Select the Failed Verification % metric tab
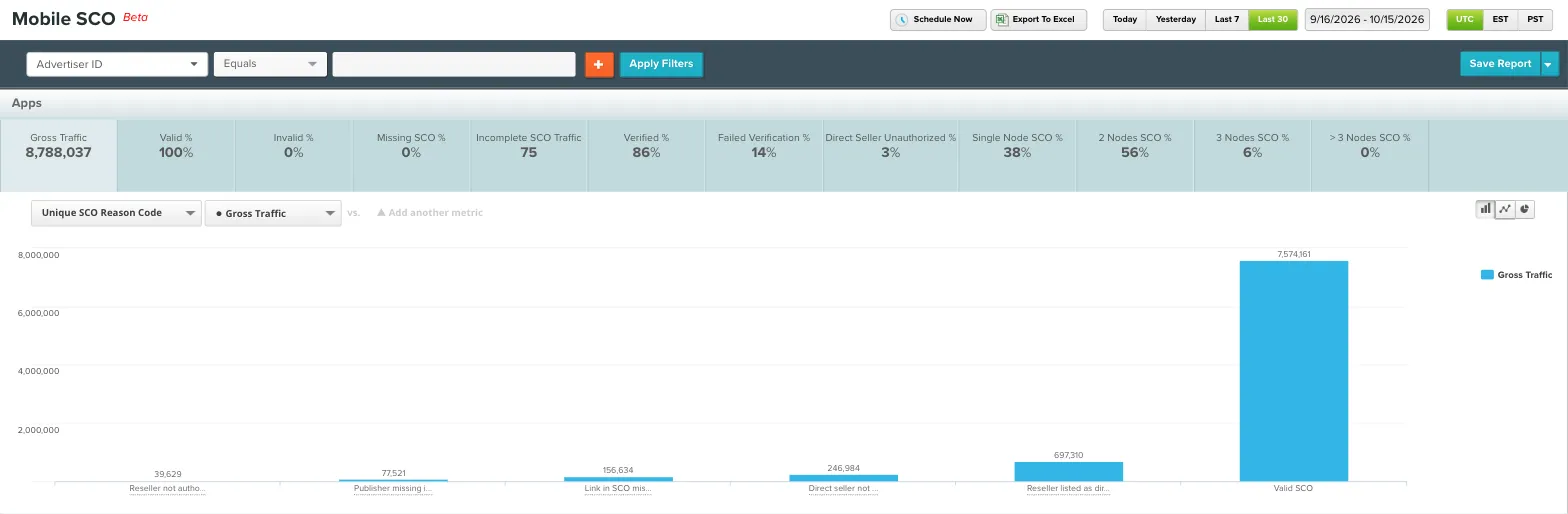Image resolution: width=1568 pixels, height=514 pixels. 764,155
